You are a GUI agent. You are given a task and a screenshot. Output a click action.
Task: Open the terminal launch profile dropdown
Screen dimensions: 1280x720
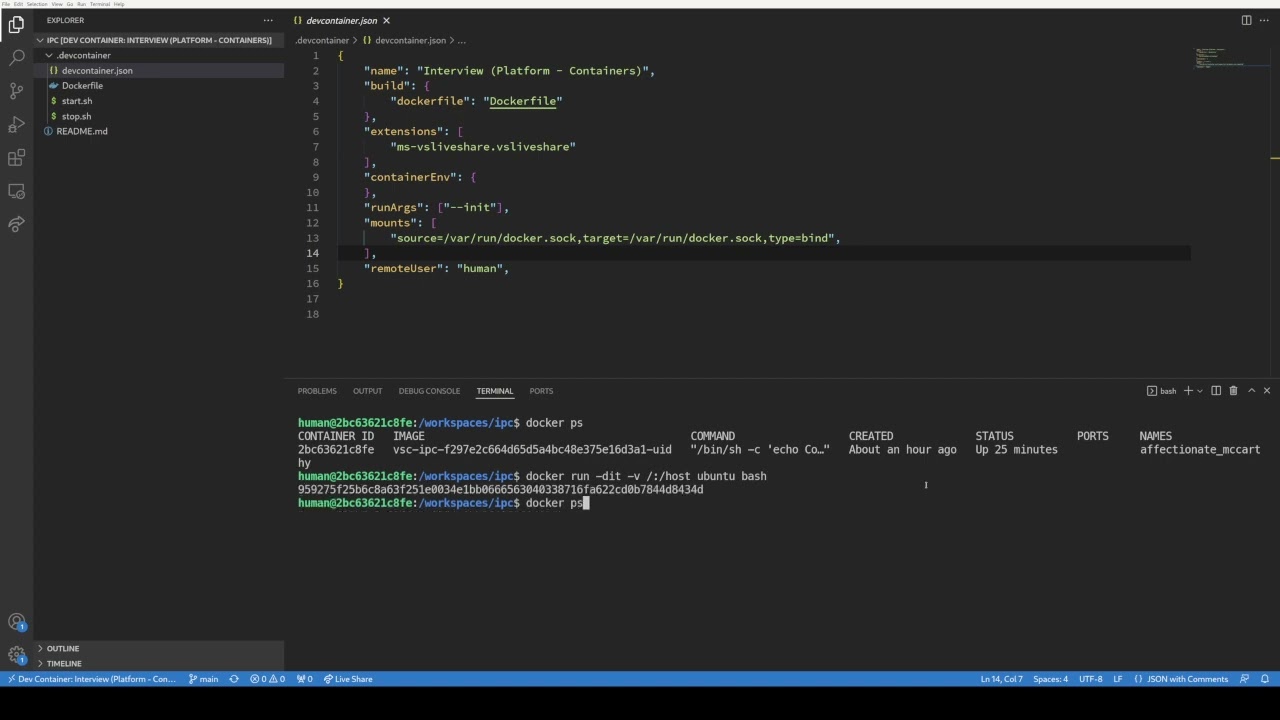(x=1200, y=391)
